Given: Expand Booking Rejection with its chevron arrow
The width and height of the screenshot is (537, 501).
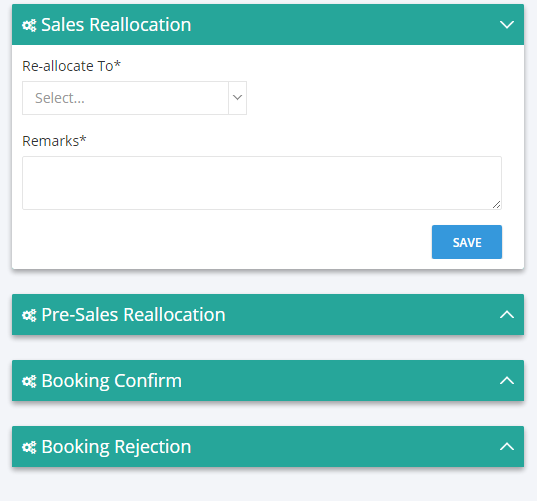Looking at the screenshot, I should coord(507,447).
